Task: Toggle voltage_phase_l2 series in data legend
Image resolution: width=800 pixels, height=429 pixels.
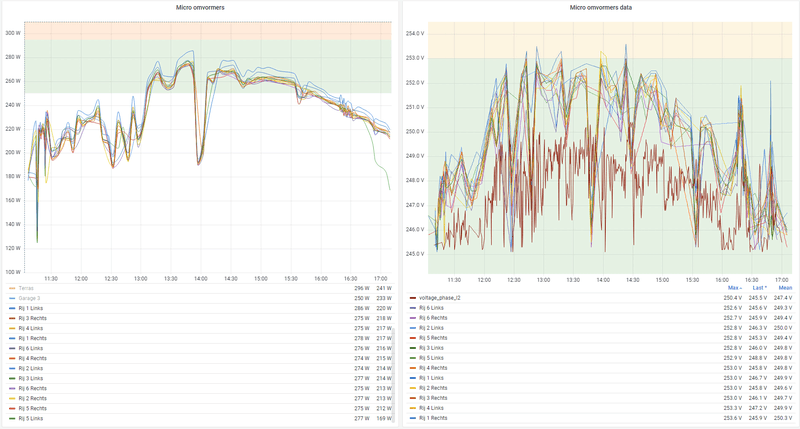Action: 439,298
